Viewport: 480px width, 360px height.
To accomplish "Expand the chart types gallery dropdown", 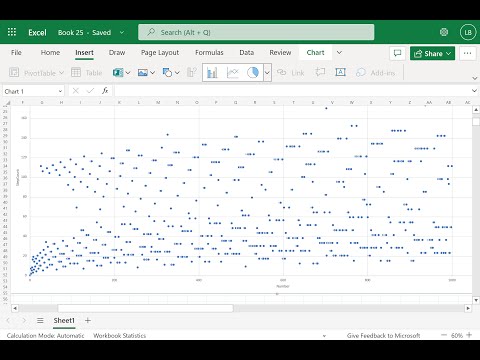I will click(267, 73).
